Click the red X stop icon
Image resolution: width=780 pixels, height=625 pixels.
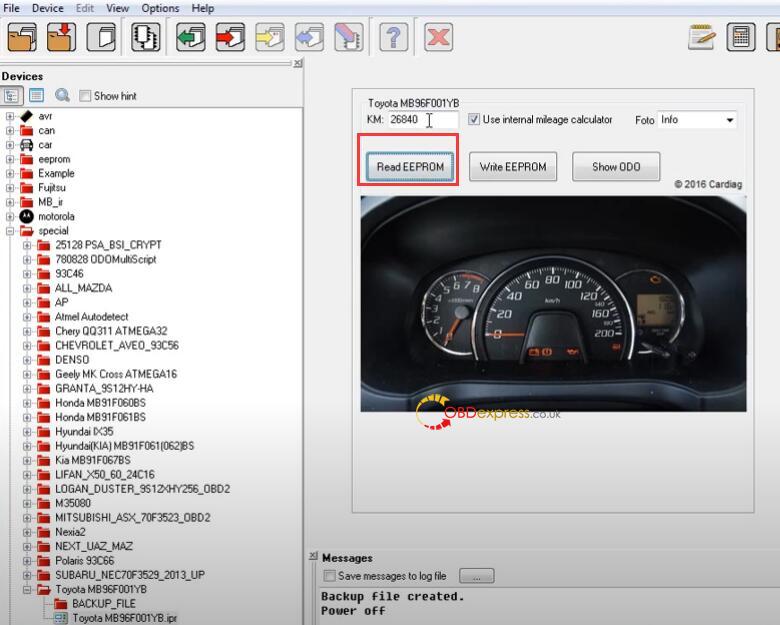pos(438,37)
